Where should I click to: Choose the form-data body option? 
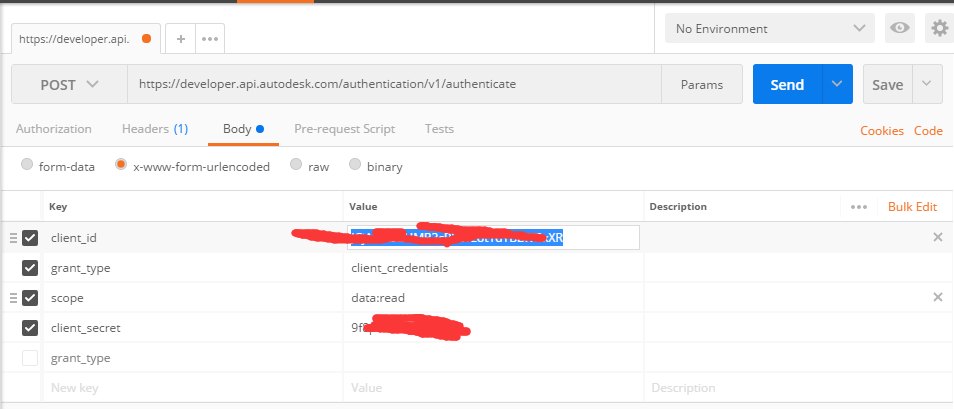[27, 166]
